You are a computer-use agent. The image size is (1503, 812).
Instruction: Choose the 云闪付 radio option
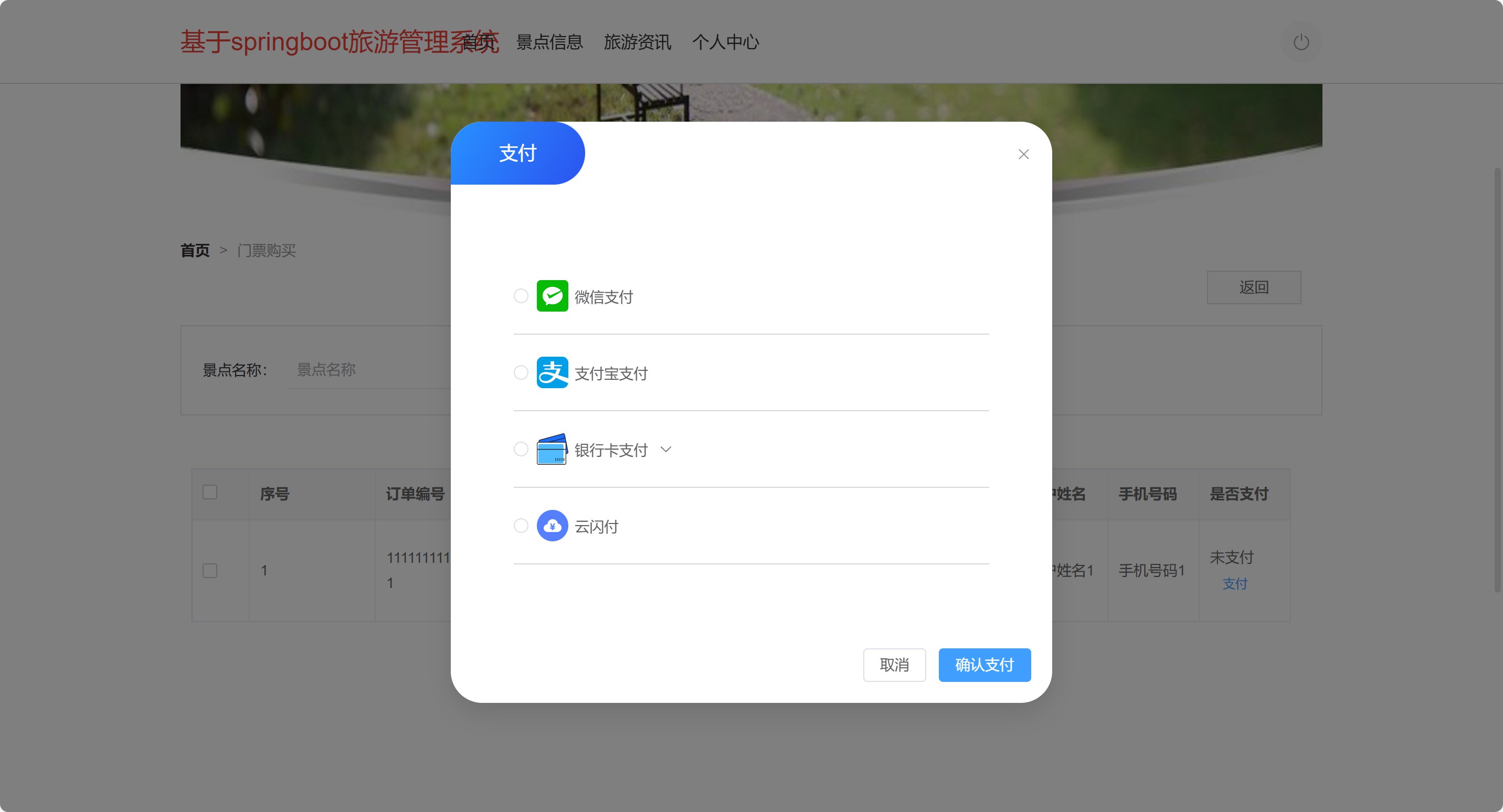click(521, 526)
